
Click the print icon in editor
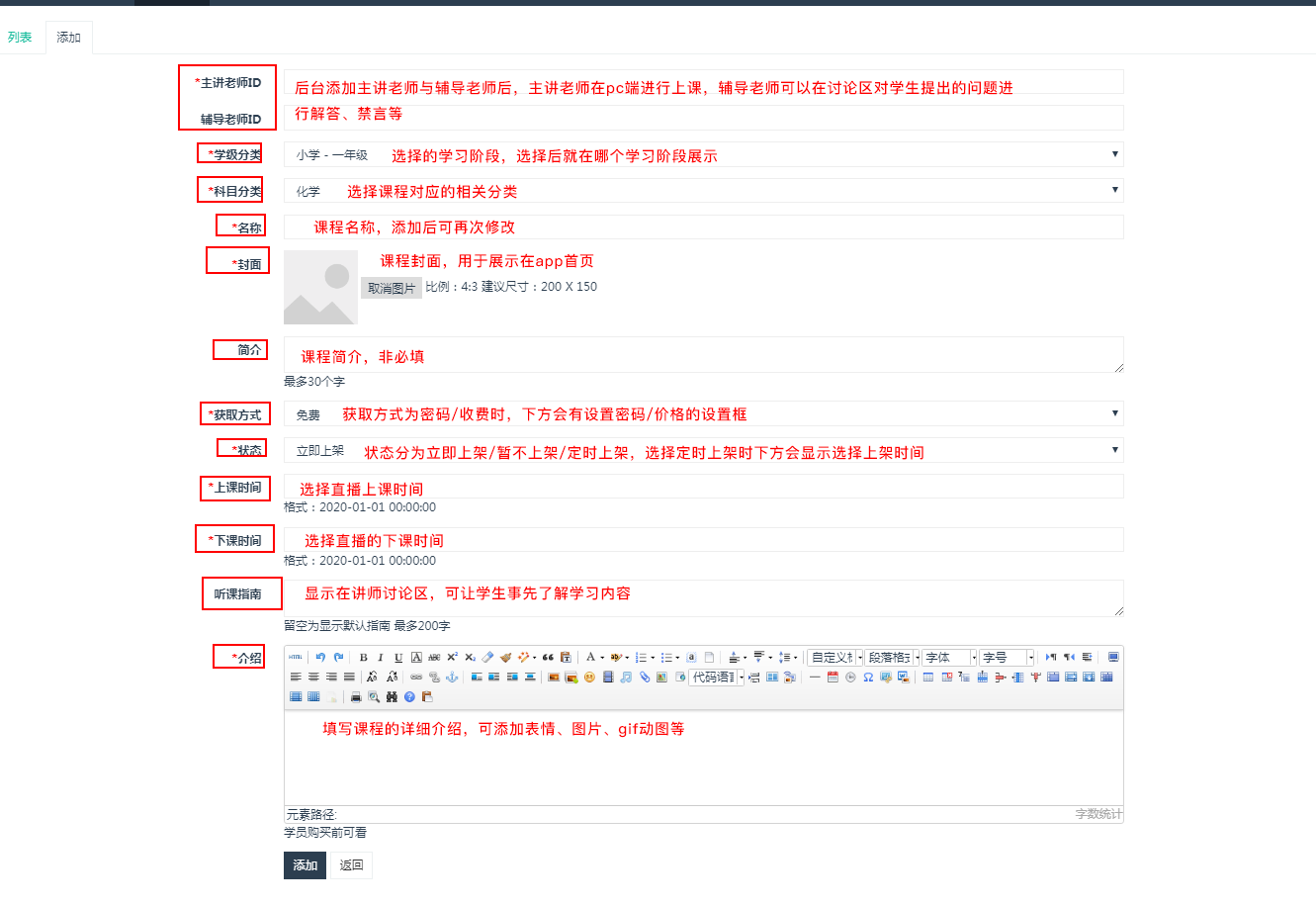[x=356, y=696]
